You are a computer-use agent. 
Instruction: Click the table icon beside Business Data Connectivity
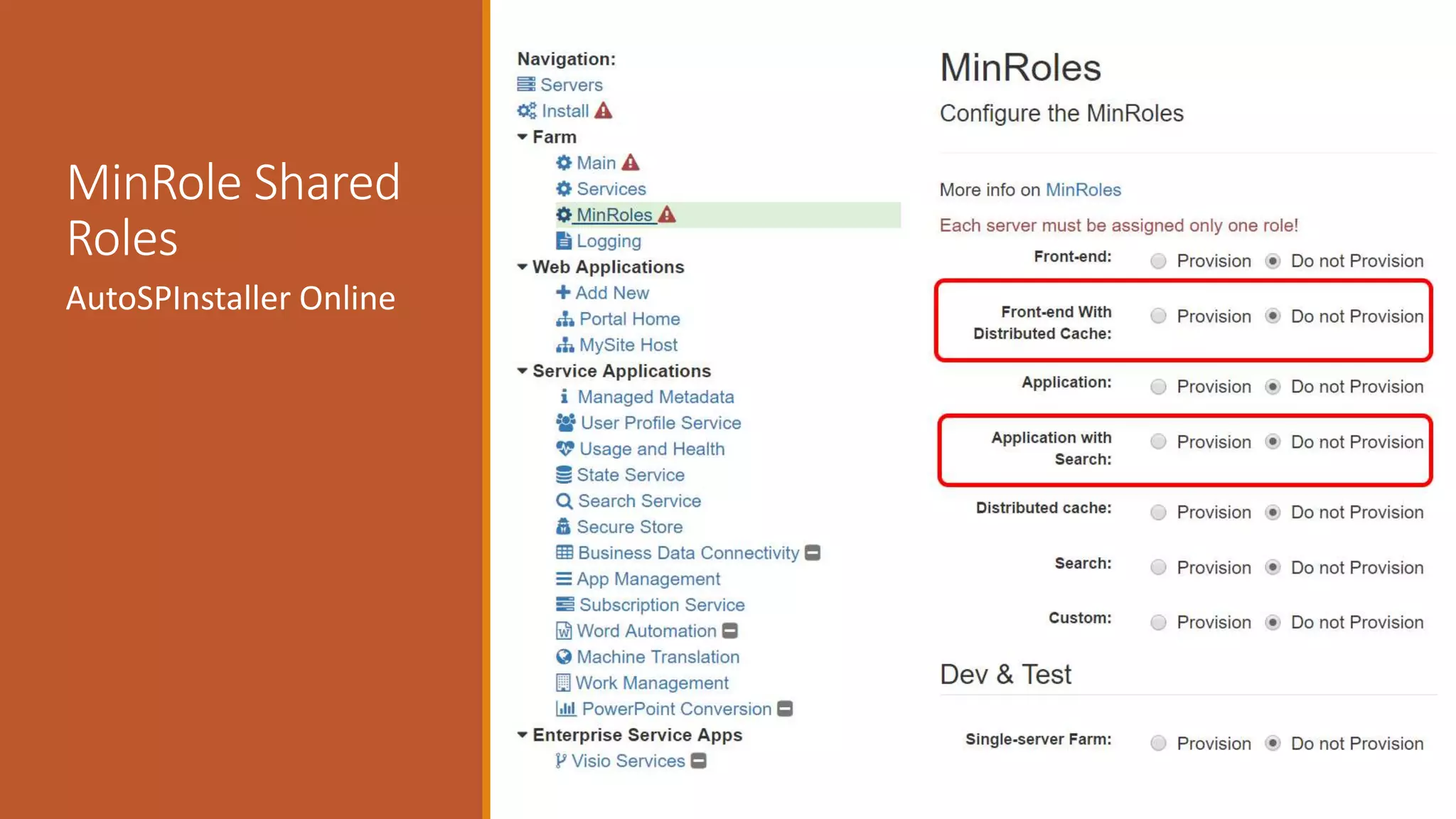[564, 552]
